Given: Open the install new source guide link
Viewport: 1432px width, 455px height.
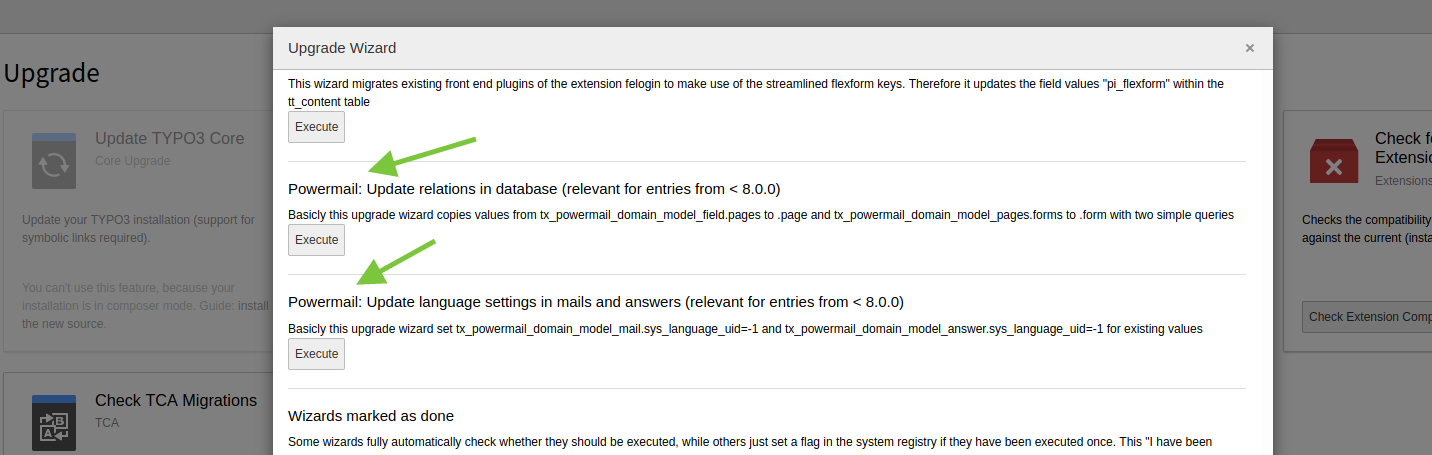Looking at the screenshot, I should (x=254, y=306).
